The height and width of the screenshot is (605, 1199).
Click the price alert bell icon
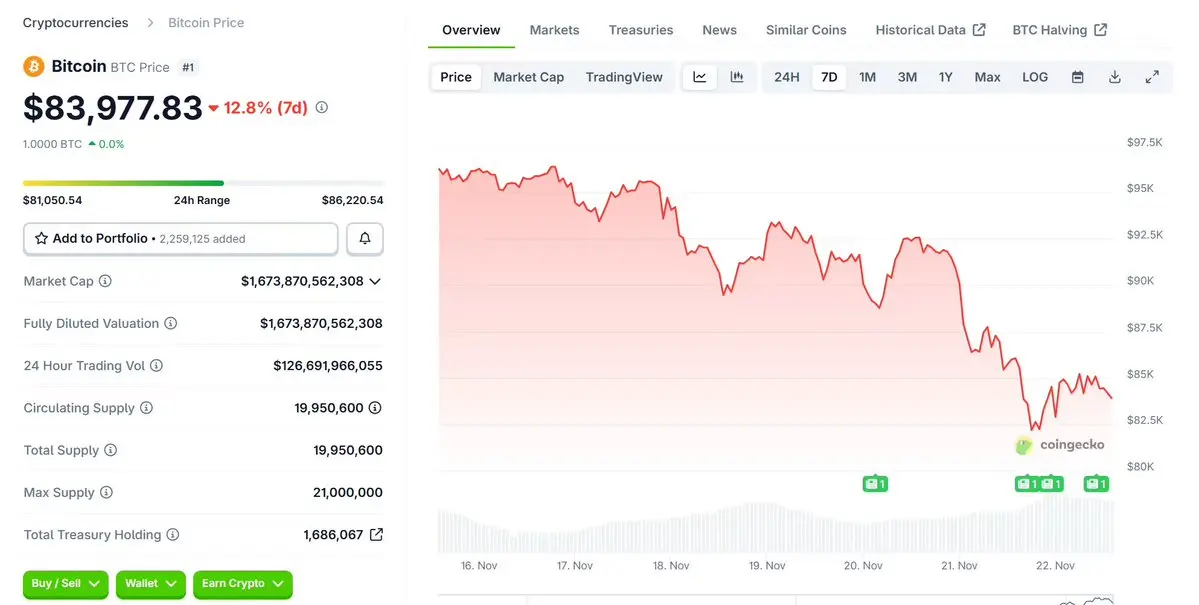365,239
